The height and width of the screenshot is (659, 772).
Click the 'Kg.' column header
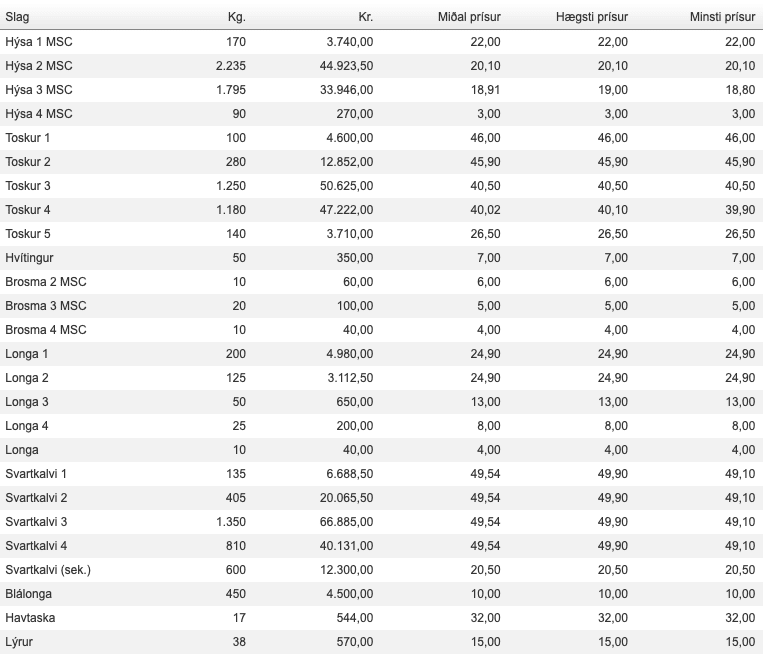(236, 17)
